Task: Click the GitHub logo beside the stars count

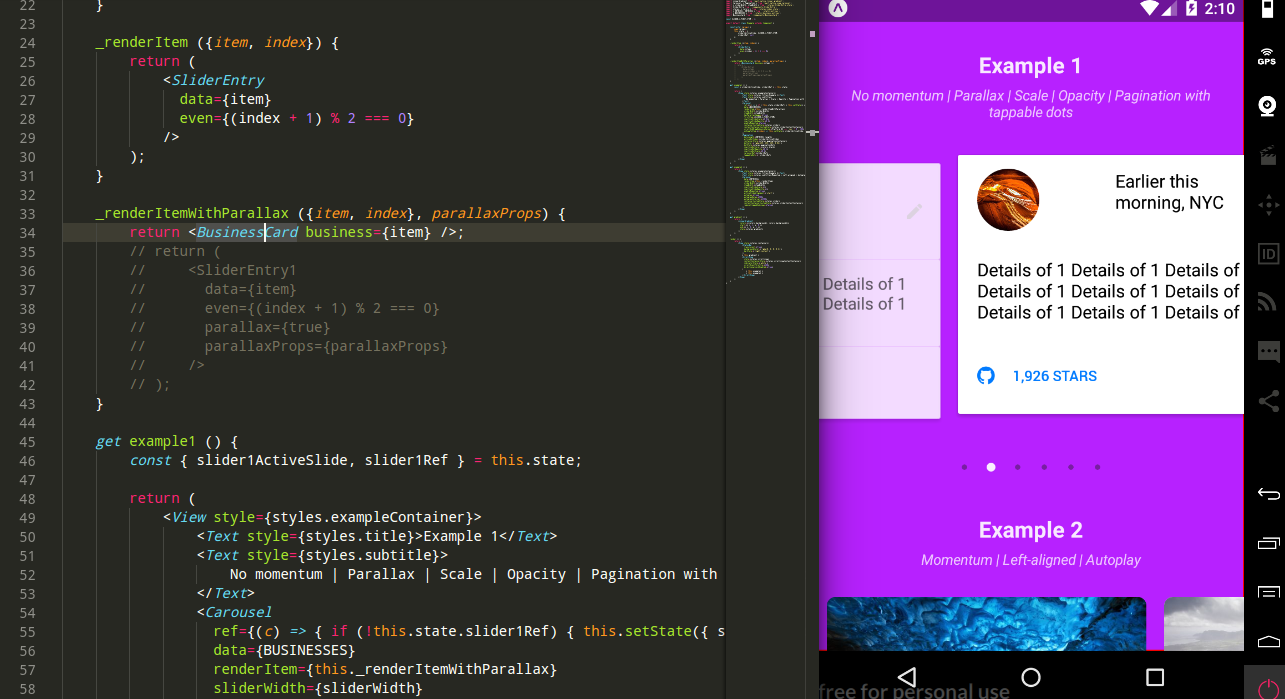Action: coord(986,375)
